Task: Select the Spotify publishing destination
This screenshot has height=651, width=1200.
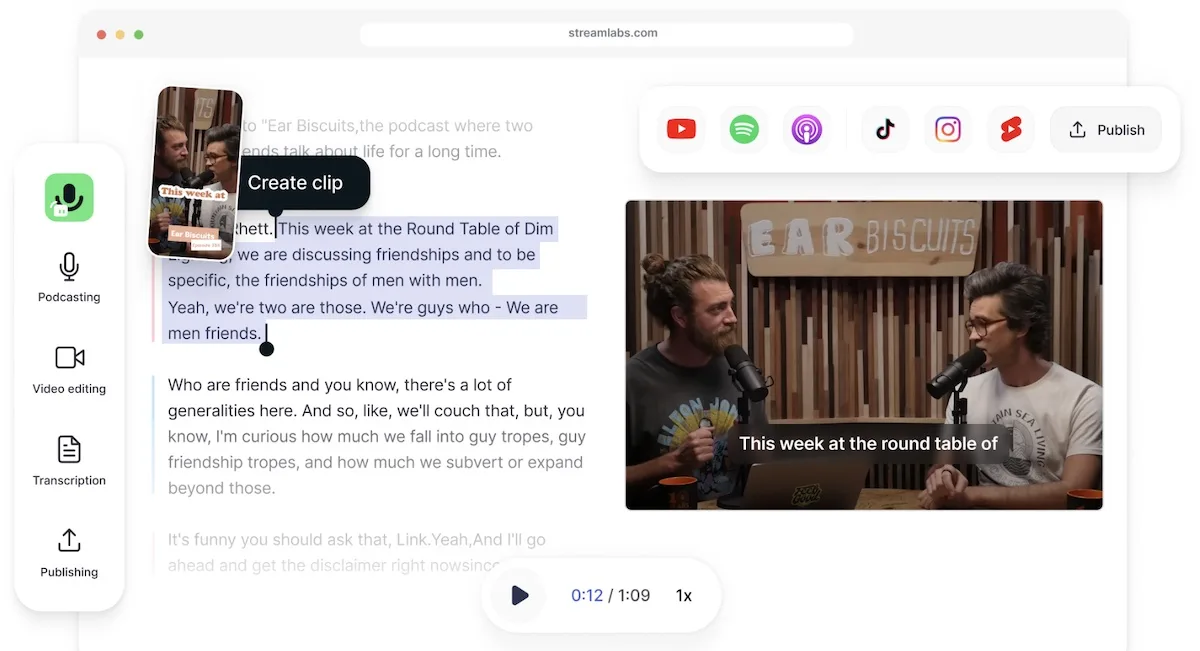Action: coord(743,129)
